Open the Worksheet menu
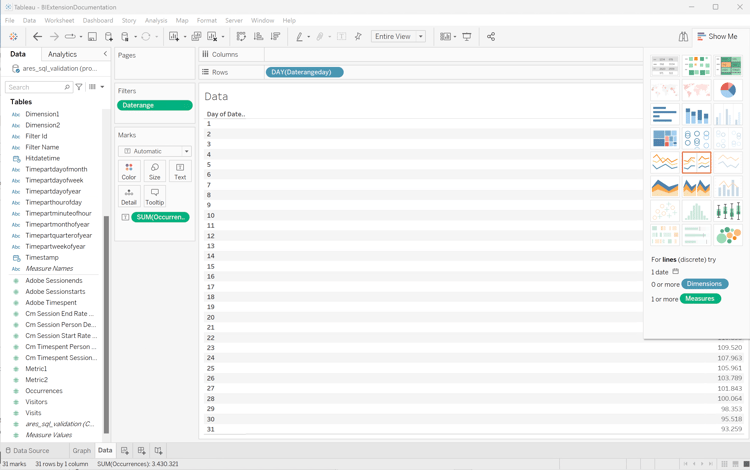This screenshot has width=750, height=470. [59, 21]
